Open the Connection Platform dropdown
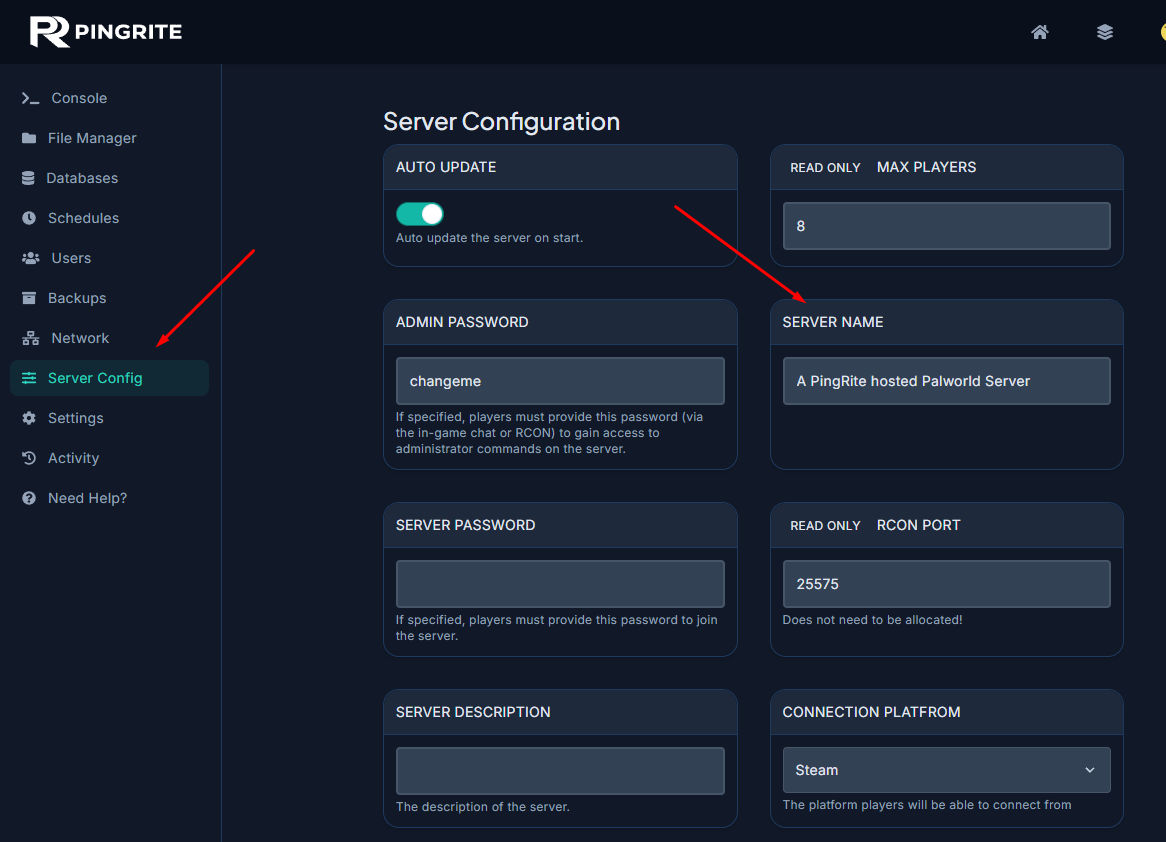This screenshot has width=1166, height=842. click(946, 770)
